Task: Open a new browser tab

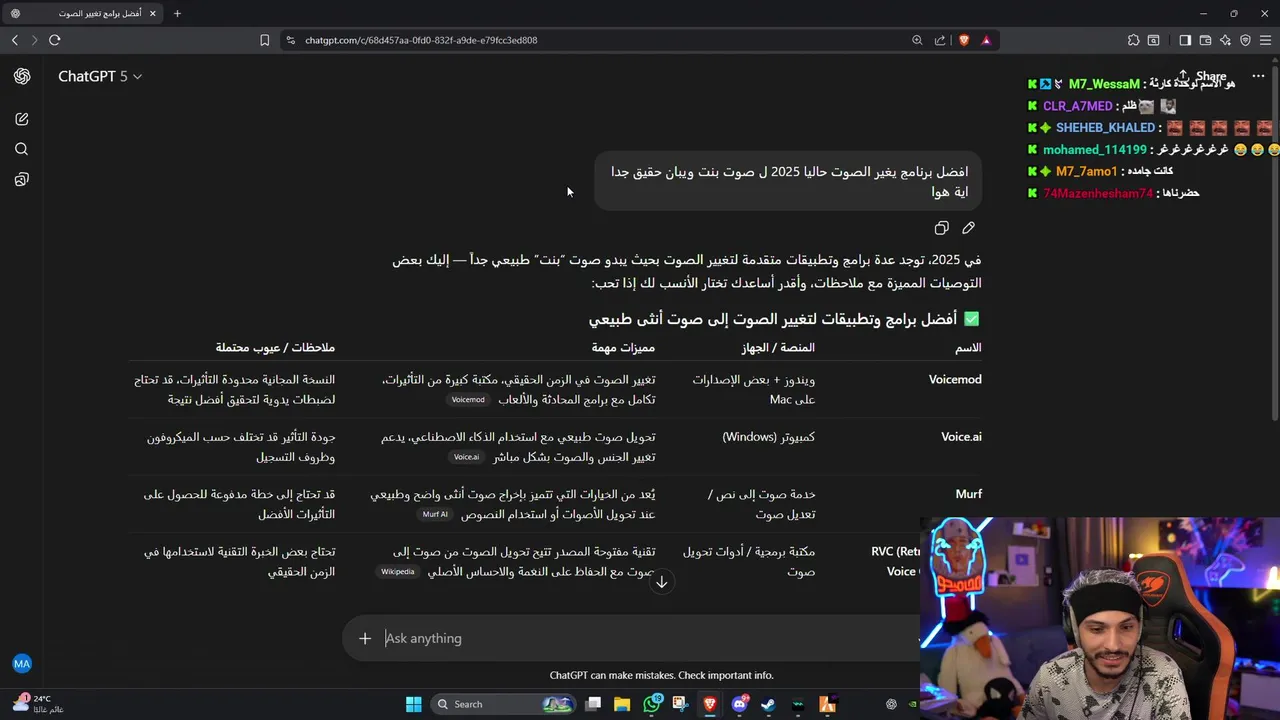Action: point(177,13)
